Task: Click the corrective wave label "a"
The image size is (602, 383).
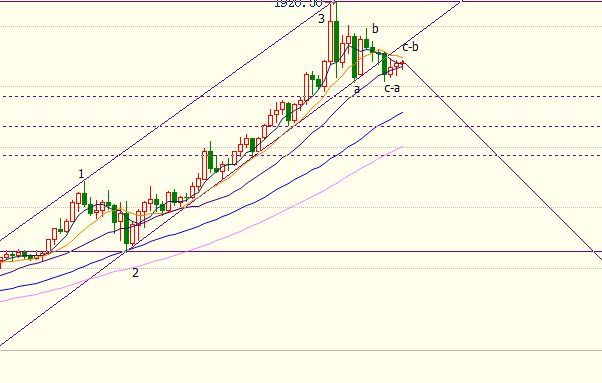Action: coord(357,90)
